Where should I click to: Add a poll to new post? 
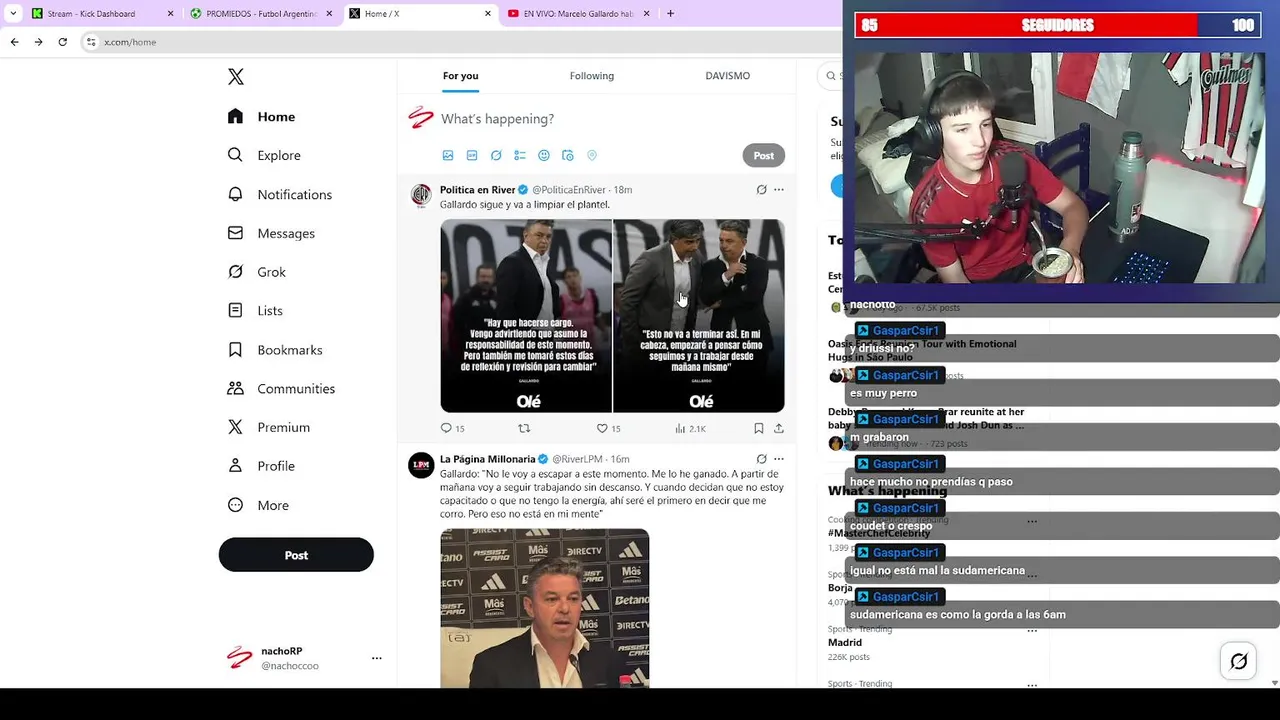520,155
